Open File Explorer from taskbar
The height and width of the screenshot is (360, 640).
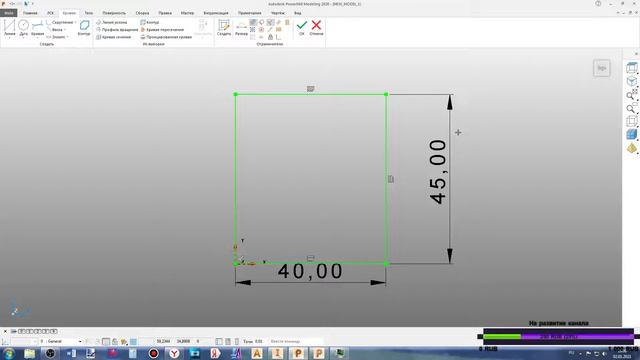click(29, 353)
